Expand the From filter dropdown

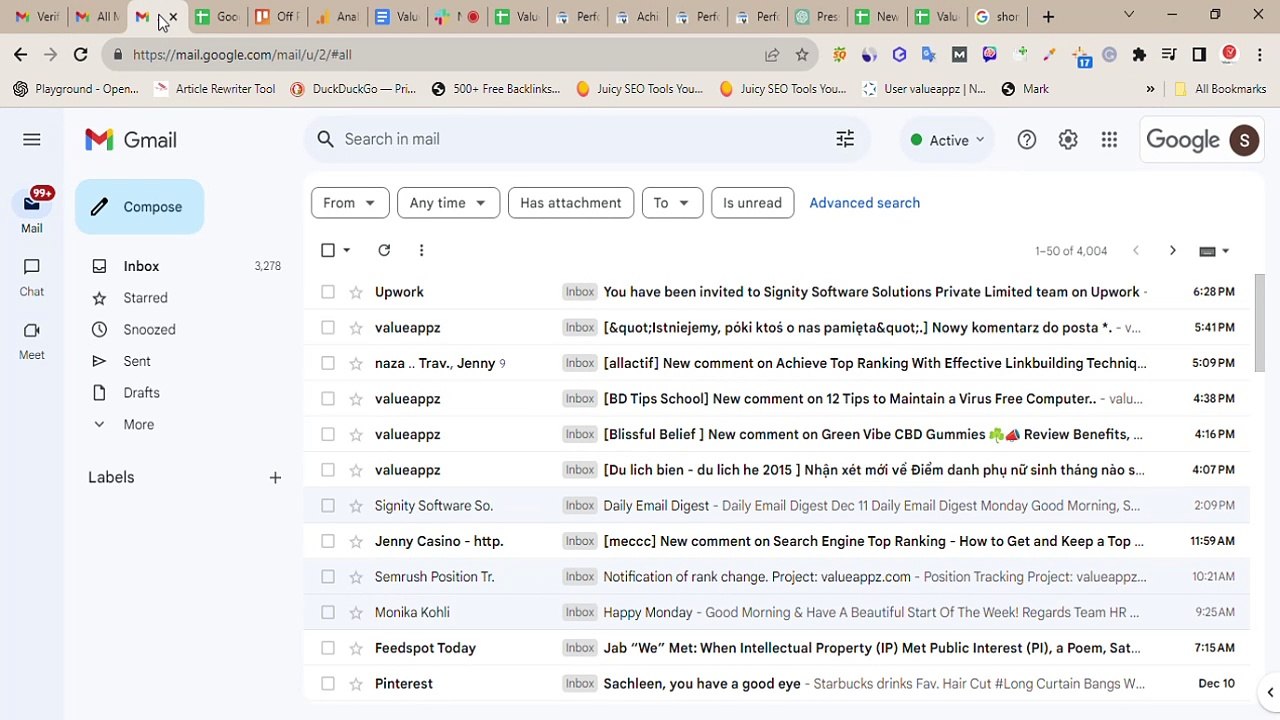coord(350,203)
